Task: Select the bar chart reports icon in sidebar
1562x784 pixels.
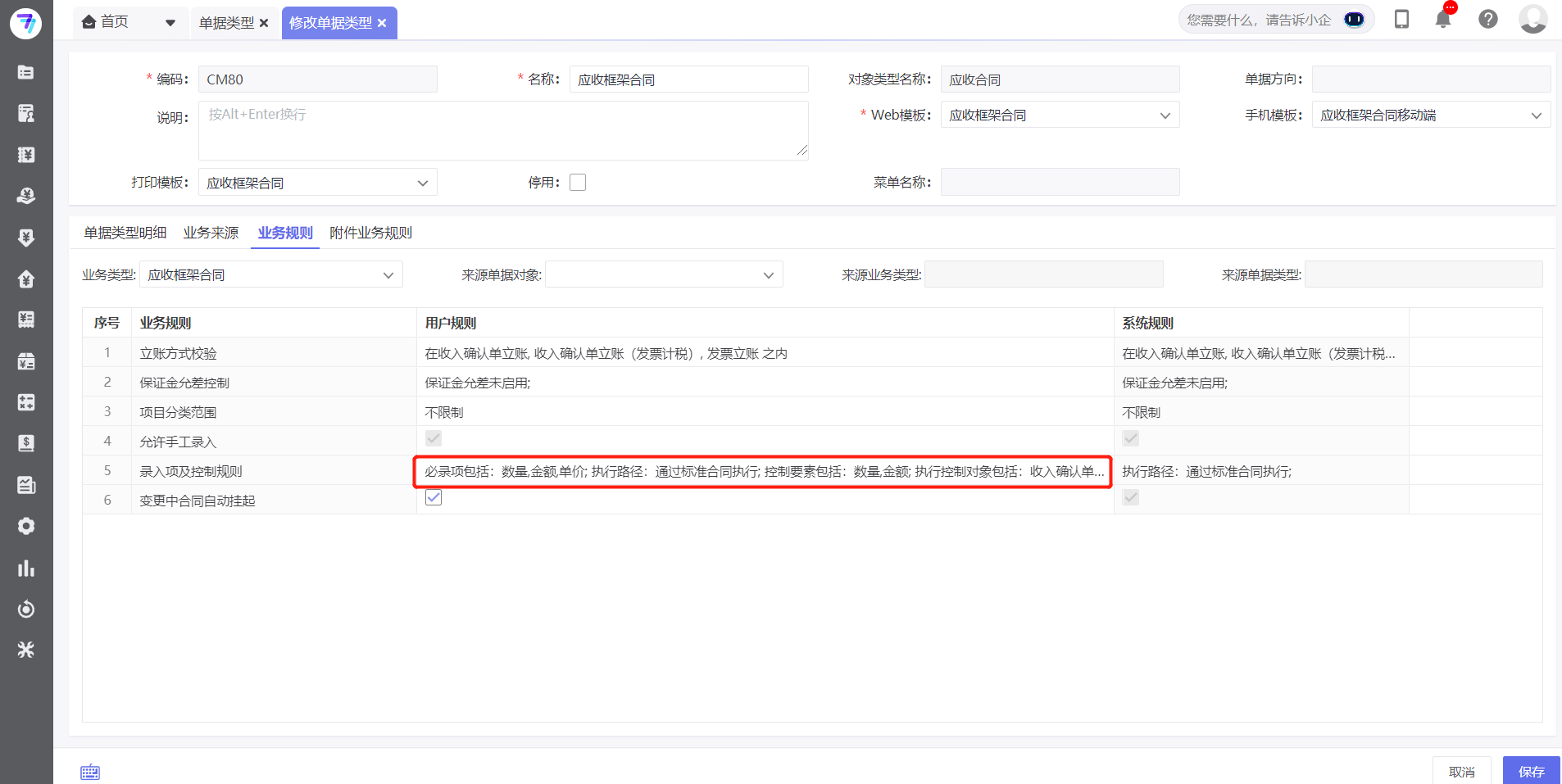Action: pyautogui.click(x=25, y=568)
